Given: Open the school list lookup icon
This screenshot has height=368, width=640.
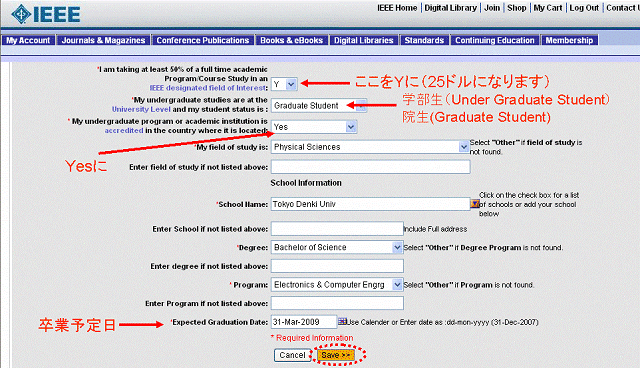Looking at the screenshot, I should (x=475, y=204).
